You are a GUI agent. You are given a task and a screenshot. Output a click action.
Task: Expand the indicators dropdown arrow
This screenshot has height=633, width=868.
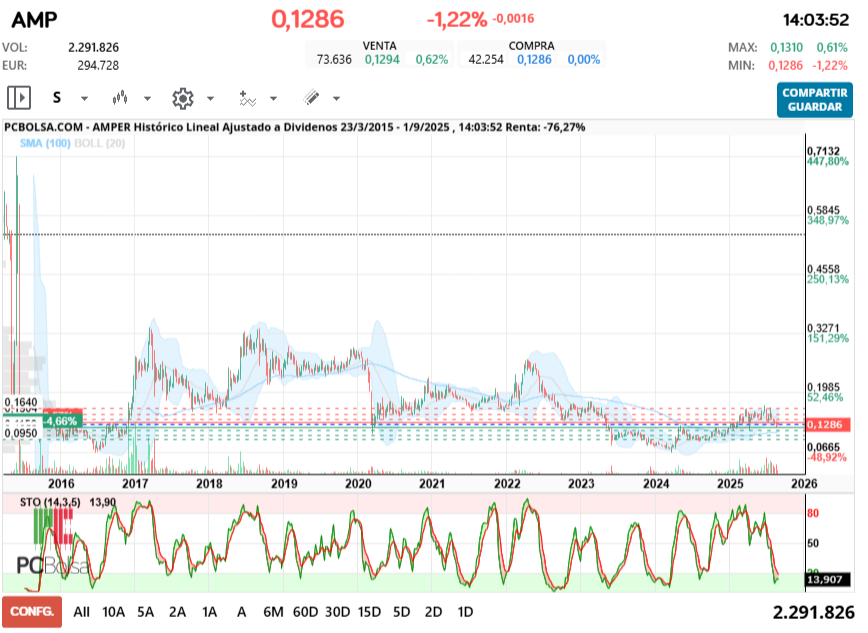coord(273,99)
